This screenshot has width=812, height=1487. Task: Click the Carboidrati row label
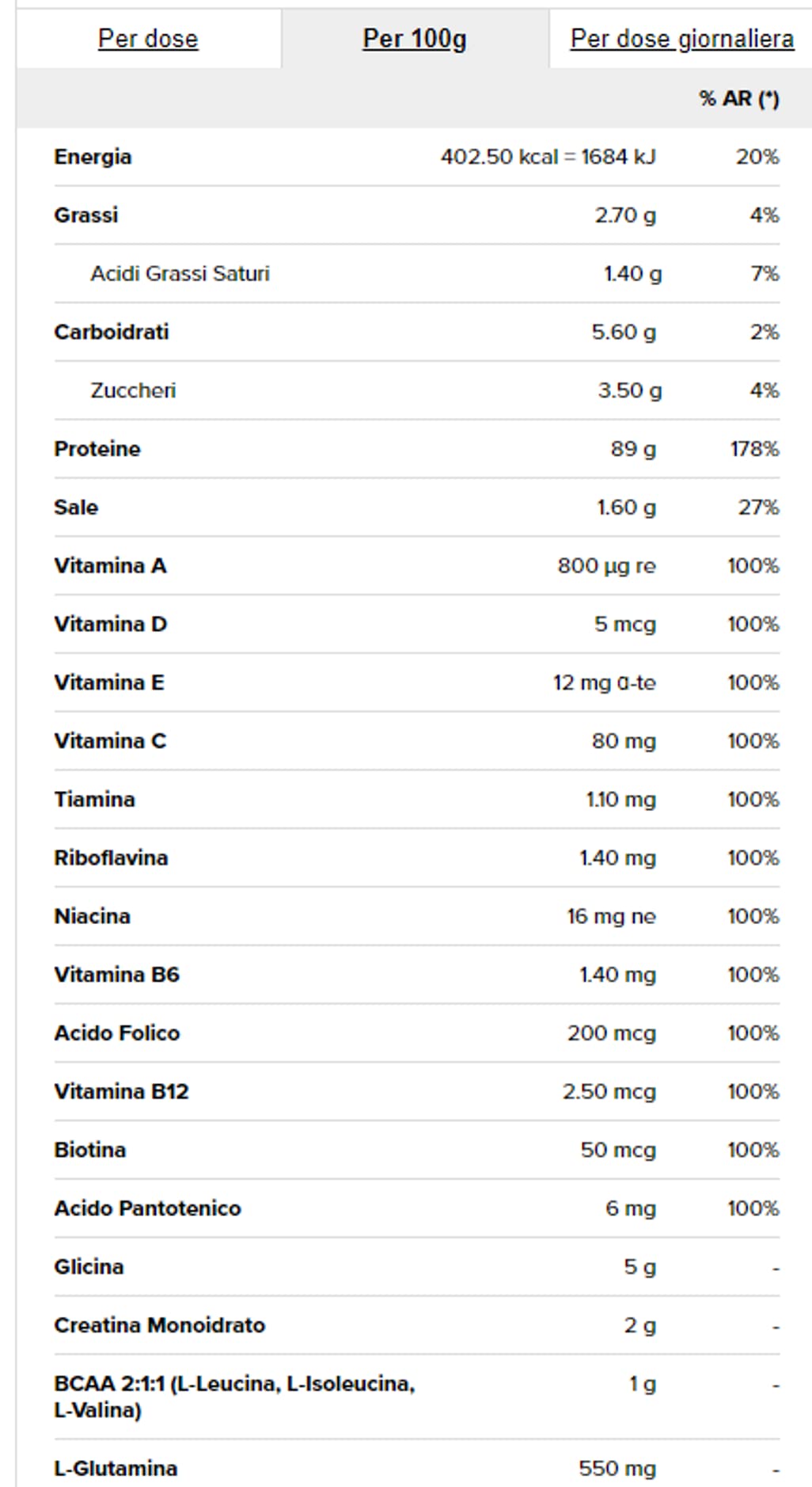pyautogui.click(x=112, y=332)
